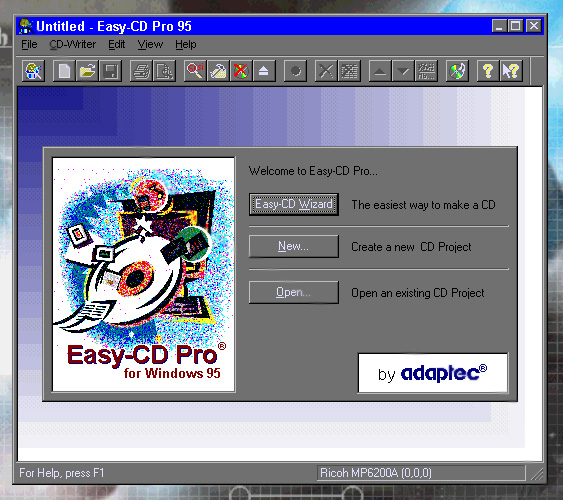Click the yellow question mark Help icon
Viewport: 563px width, 500px height.
pyautogui.click(x=488, y=71)
